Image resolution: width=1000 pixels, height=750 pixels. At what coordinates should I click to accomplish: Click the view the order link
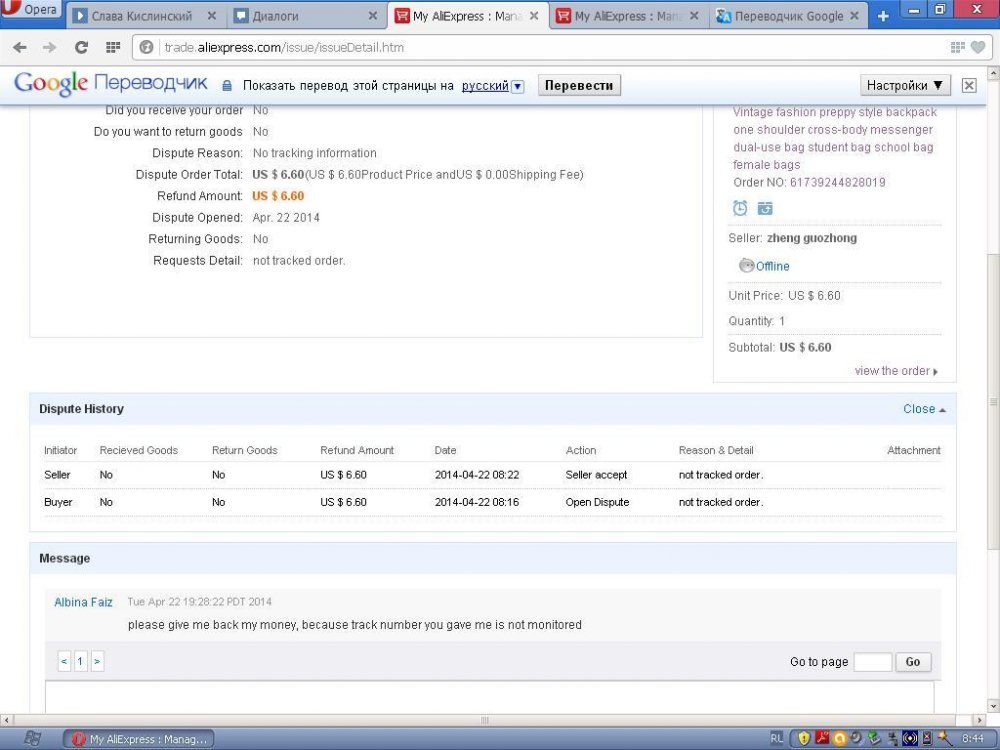pos(895,371)
